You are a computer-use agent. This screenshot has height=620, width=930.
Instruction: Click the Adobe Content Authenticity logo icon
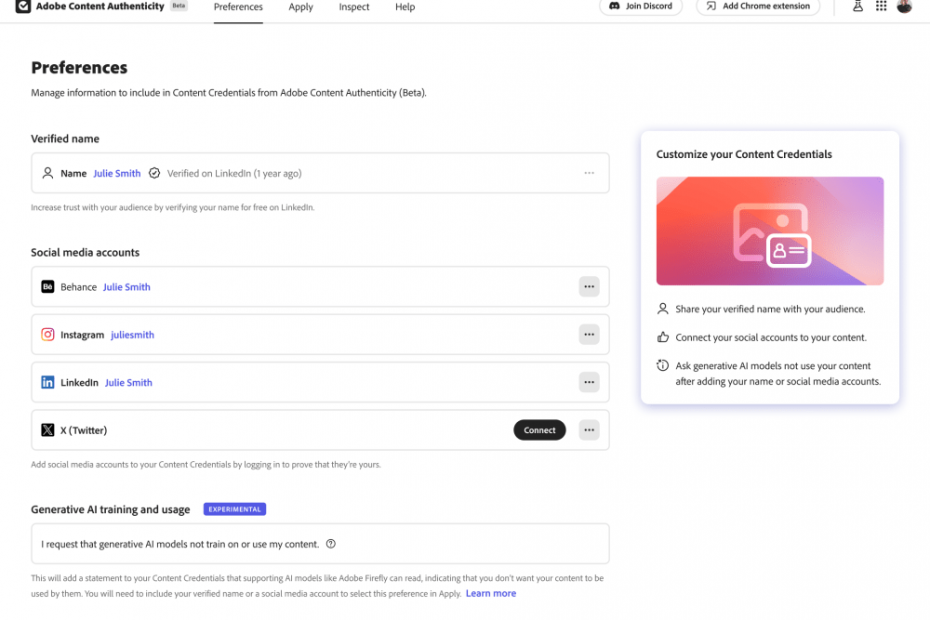[23, 7]
